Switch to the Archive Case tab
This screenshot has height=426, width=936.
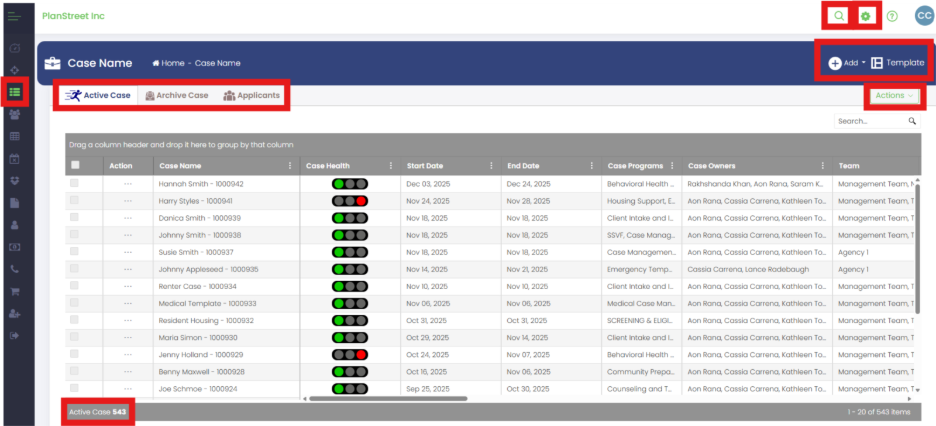[x=177, y=95]
